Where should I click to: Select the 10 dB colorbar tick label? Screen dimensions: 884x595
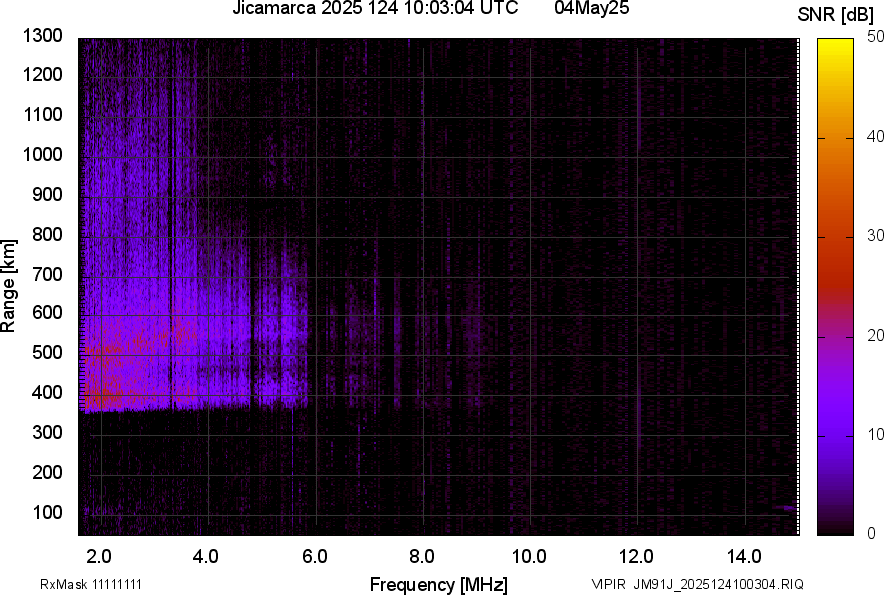[x=875, y=434]
